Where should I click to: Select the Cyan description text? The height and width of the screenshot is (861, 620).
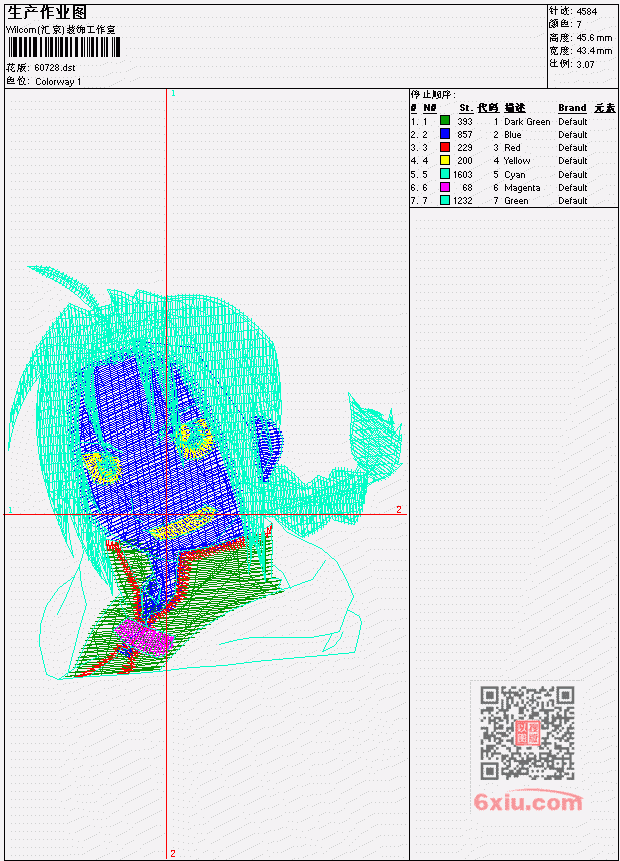coord(515,175)
